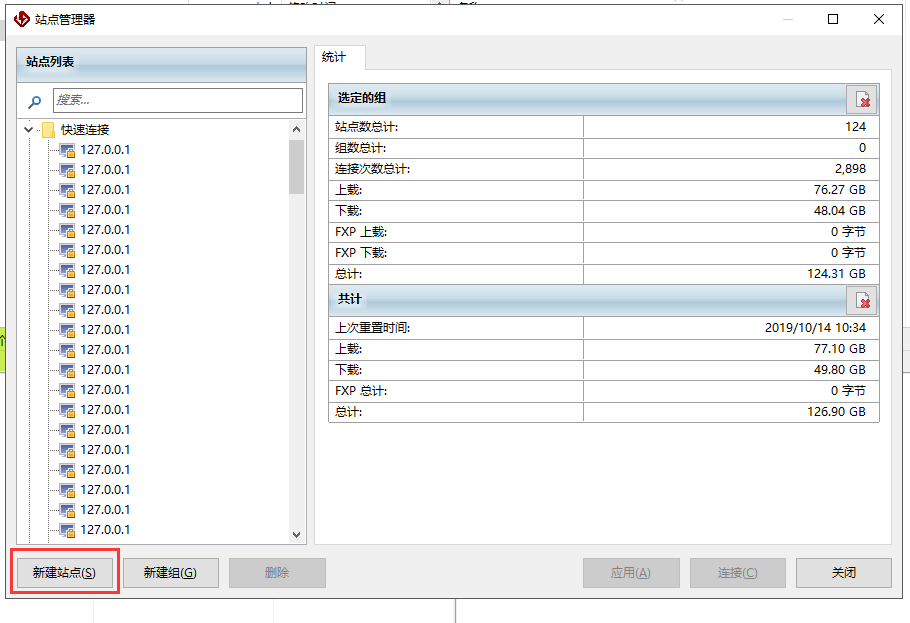The image size is (910, 623).
Task: Click the 应用(A) button
Action: pos(631,573)
